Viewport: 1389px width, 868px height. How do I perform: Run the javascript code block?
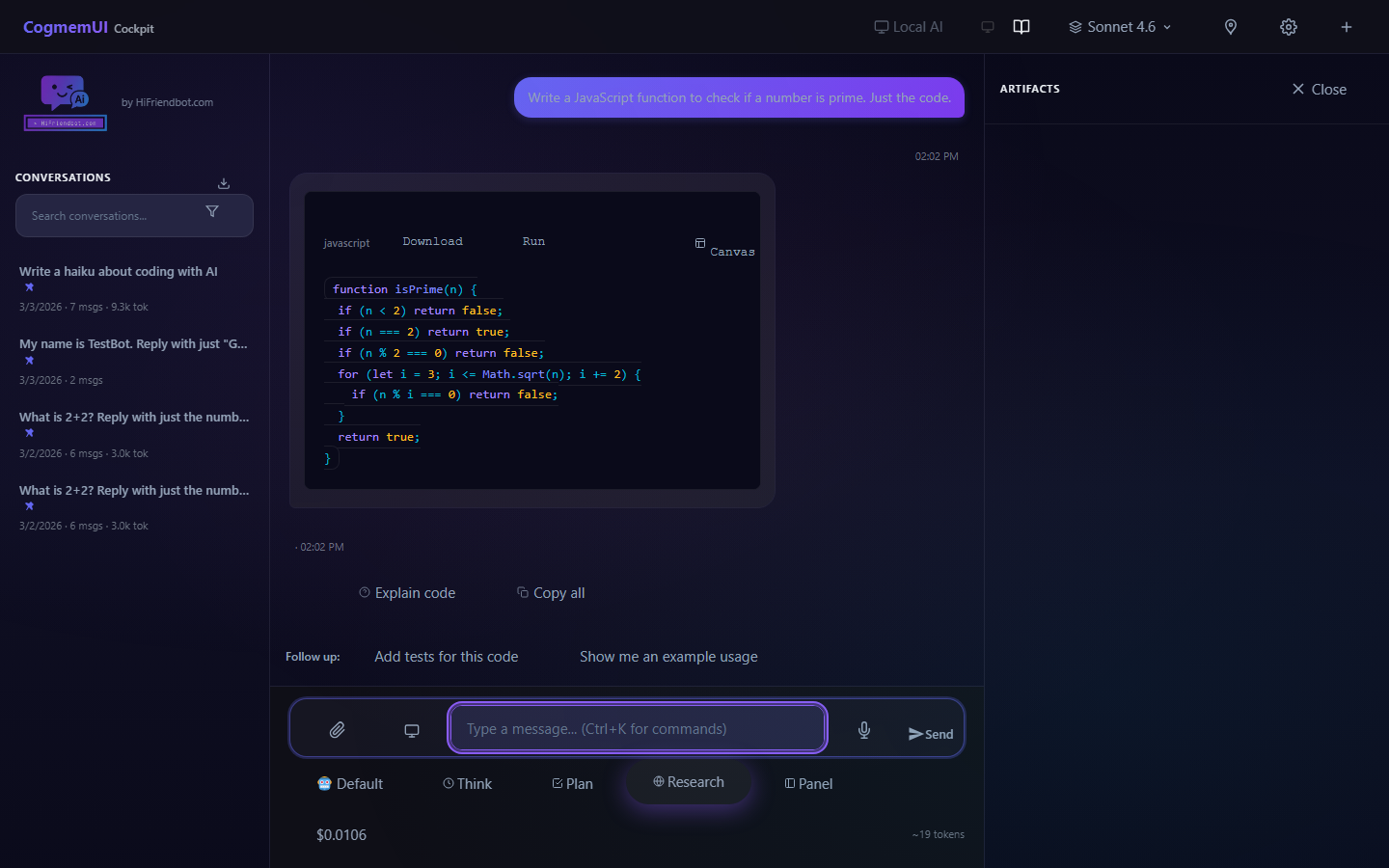tap(533, 241)
